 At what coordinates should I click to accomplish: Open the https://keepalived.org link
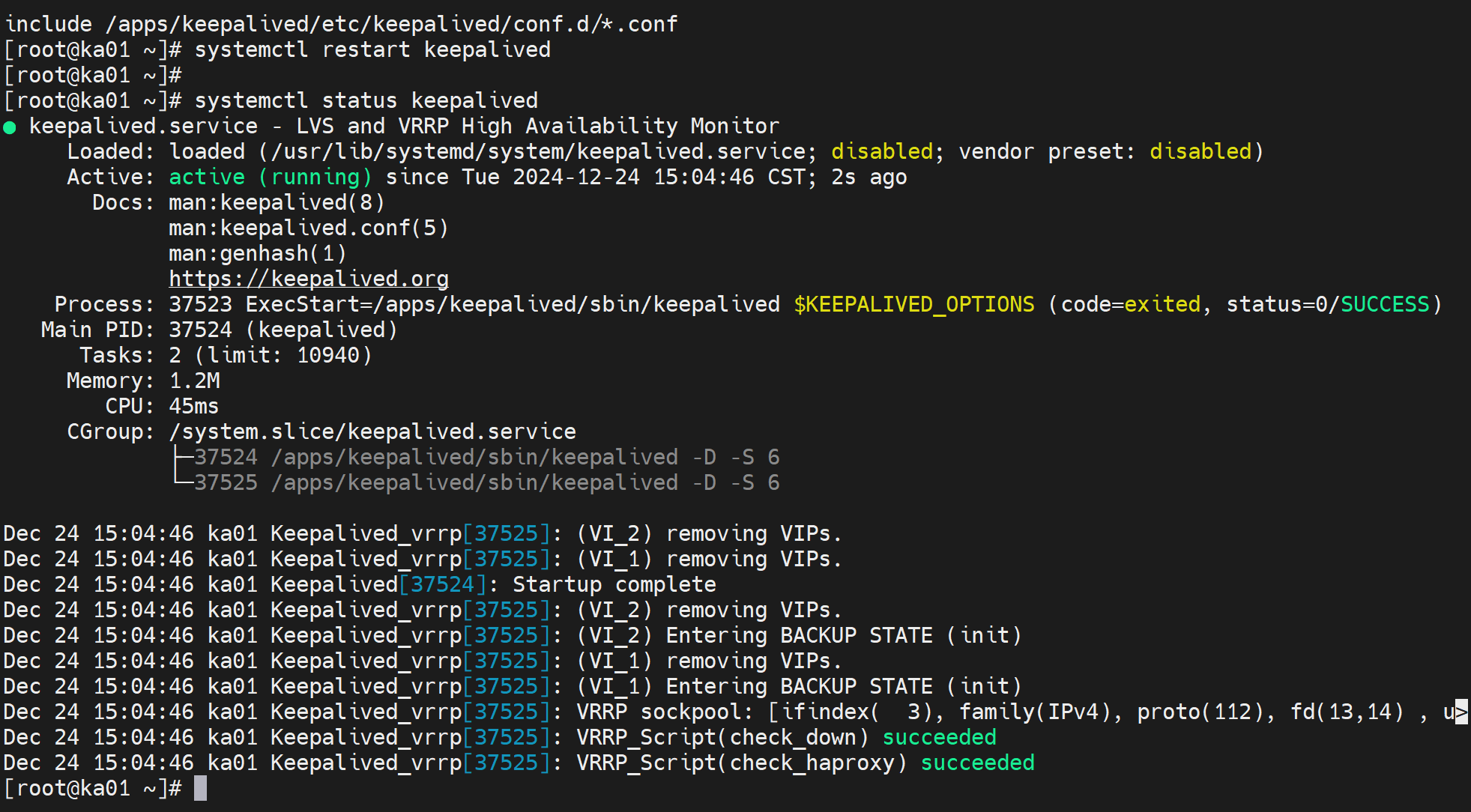point(308,279)
